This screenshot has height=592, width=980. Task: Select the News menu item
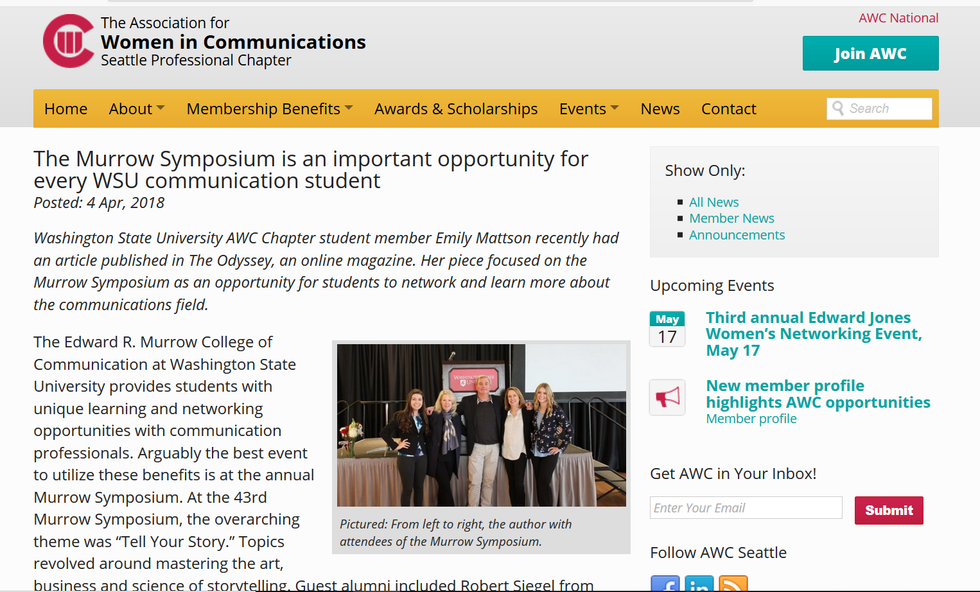coord(660,109)
